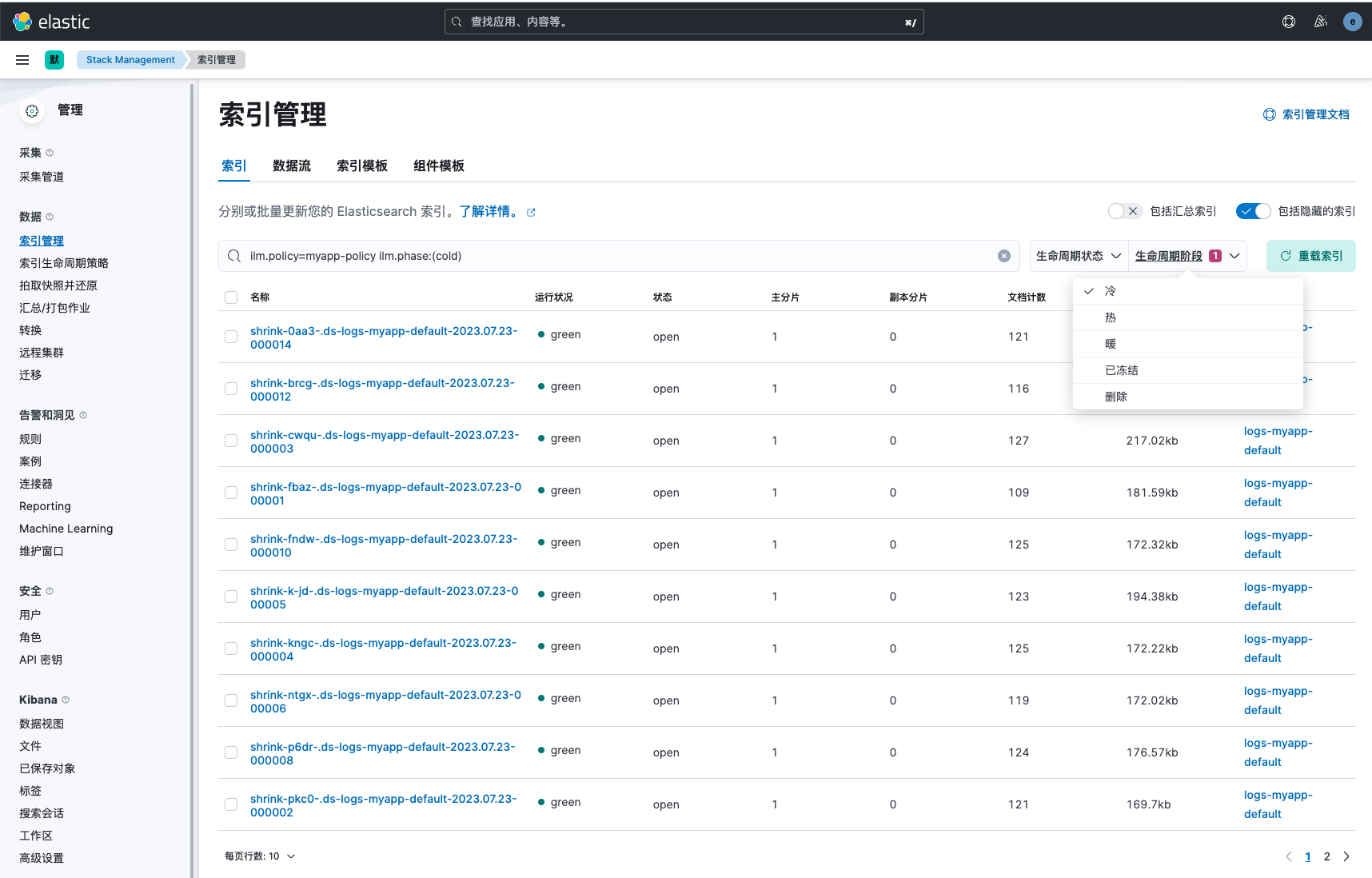Go to the next page arrow
This screenshot has height=878, width=1372.
(x=1346, y=856)
